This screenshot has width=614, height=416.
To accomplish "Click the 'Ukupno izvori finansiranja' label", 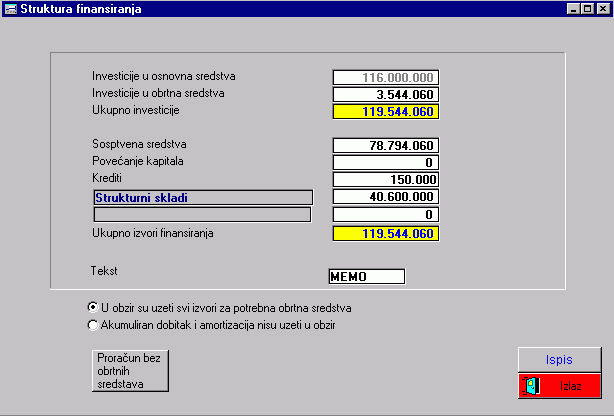I will [x=153, y=233].
